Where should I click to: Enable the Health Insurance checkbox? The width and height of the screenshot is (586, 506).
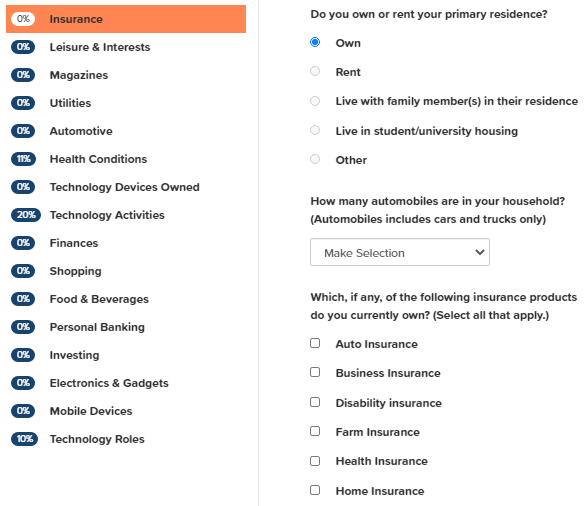[315, 461]
